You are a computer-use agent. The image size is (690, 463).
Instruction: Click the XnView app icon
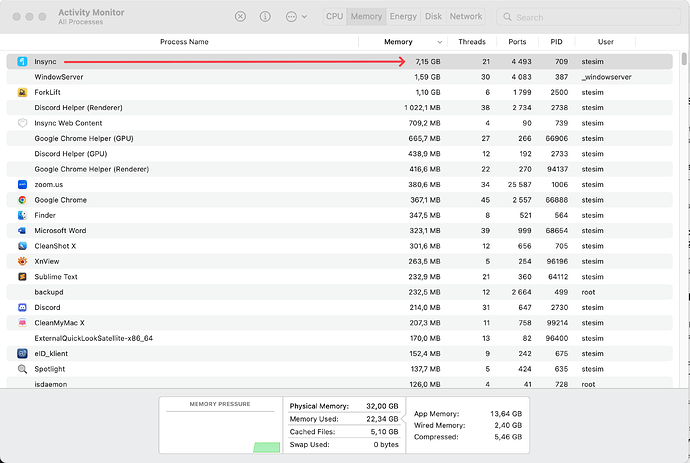coord(22,261)
